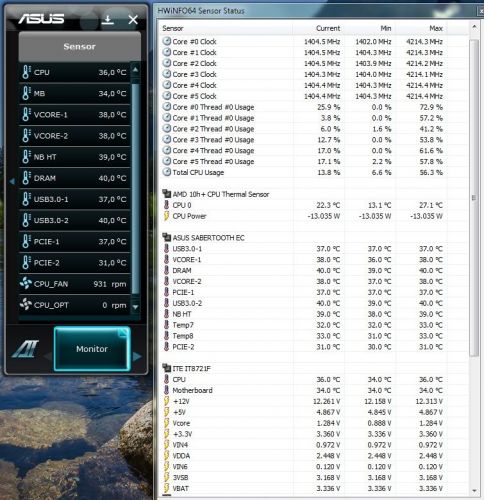Click the 12.261 V current +12V value
484x500 pixels.
tap(327, 401)
